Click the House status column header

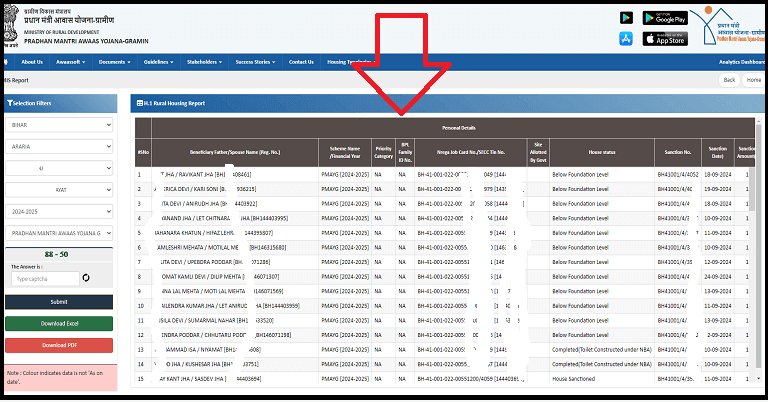tap(602, 152)
